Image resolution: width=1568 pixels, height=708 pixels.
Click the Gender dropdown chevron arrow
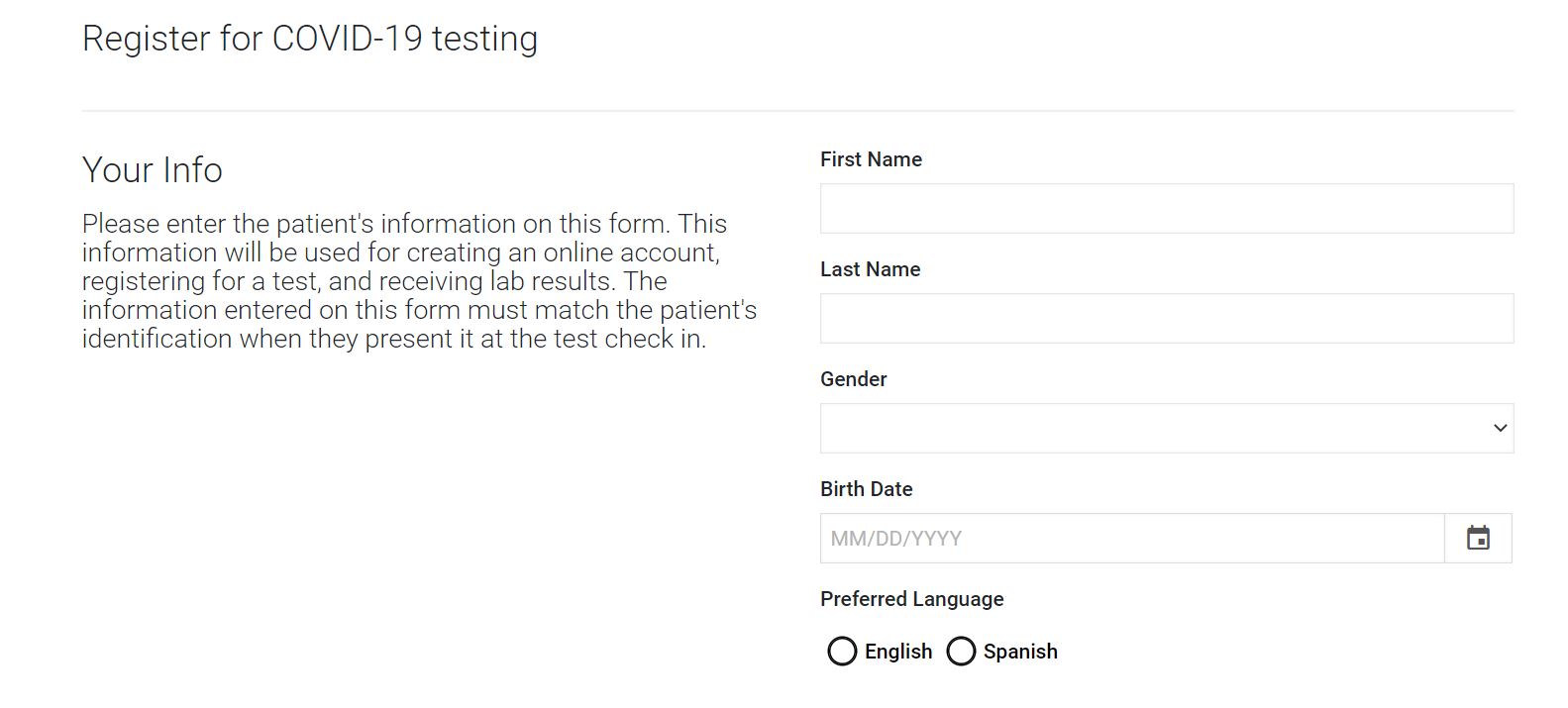point(1500,428)
